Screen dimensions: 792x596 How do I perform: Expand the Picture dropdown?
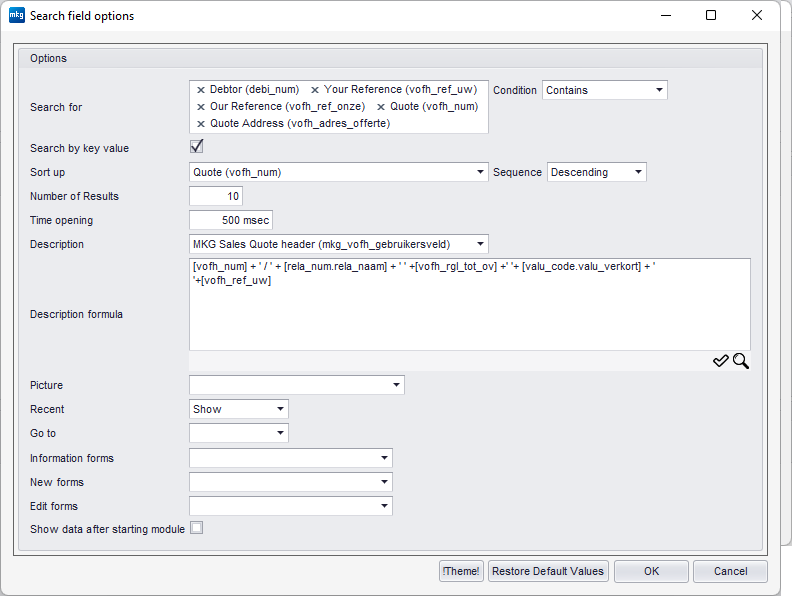coord(296,385)
